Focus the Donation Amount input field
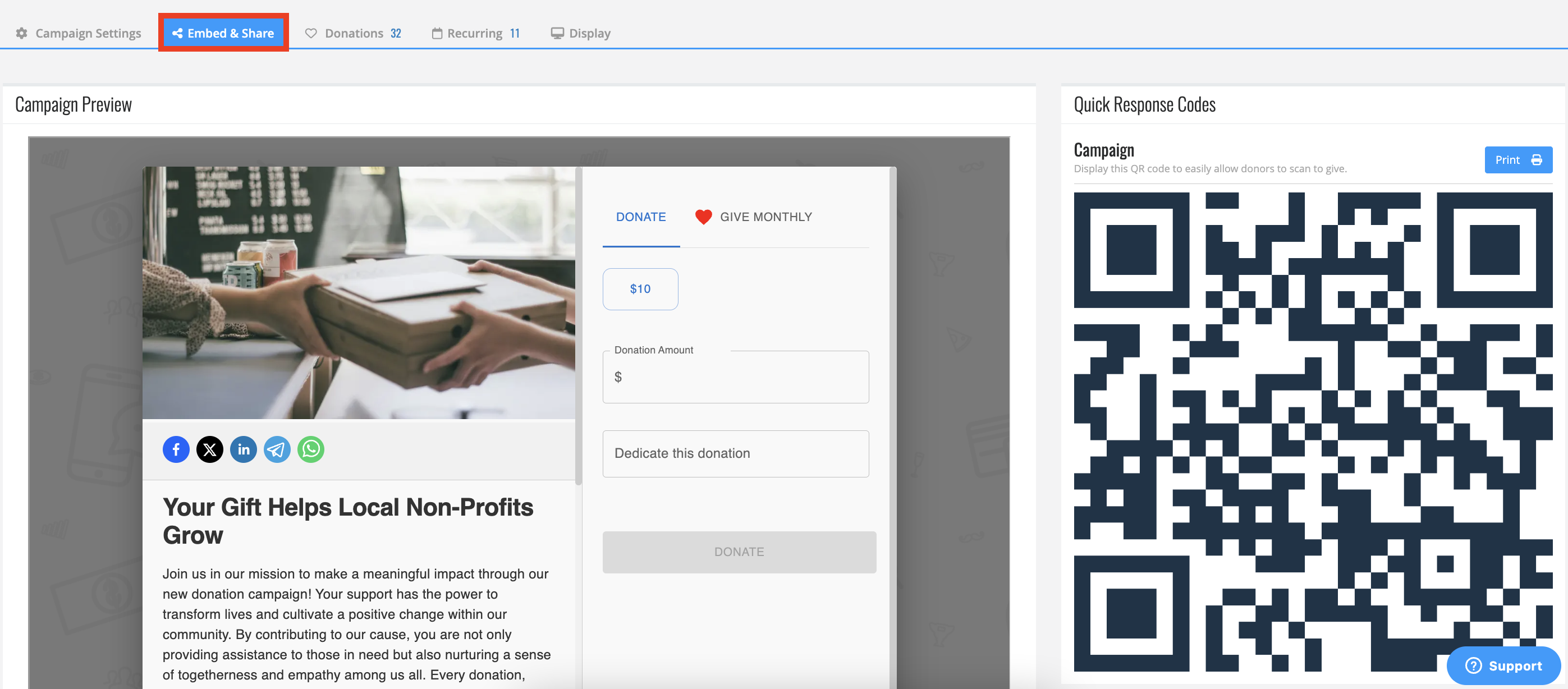This screenshot has height=689, width=1568. click(x=735, y=376)
